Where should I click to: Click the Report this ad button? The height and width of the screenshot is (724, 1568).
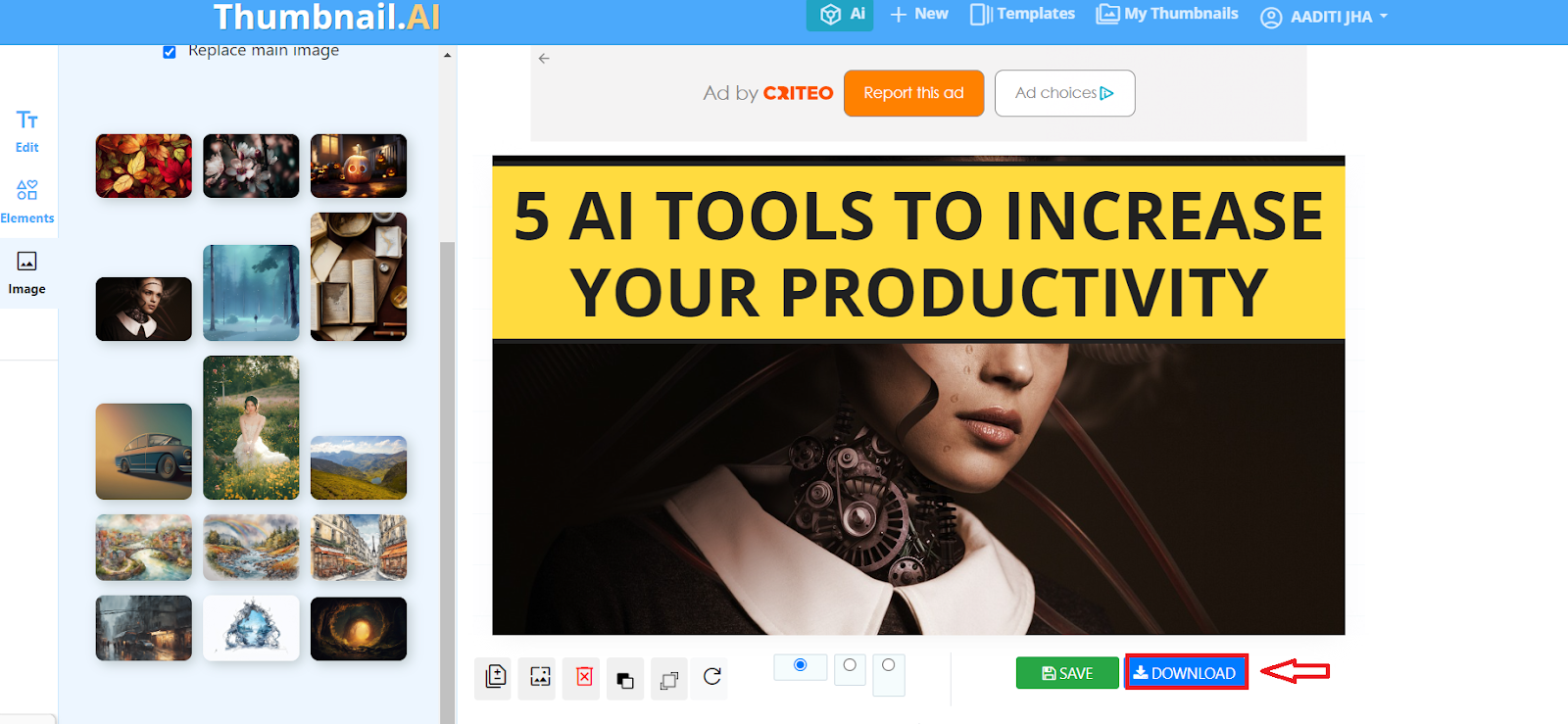pos(913,93)
